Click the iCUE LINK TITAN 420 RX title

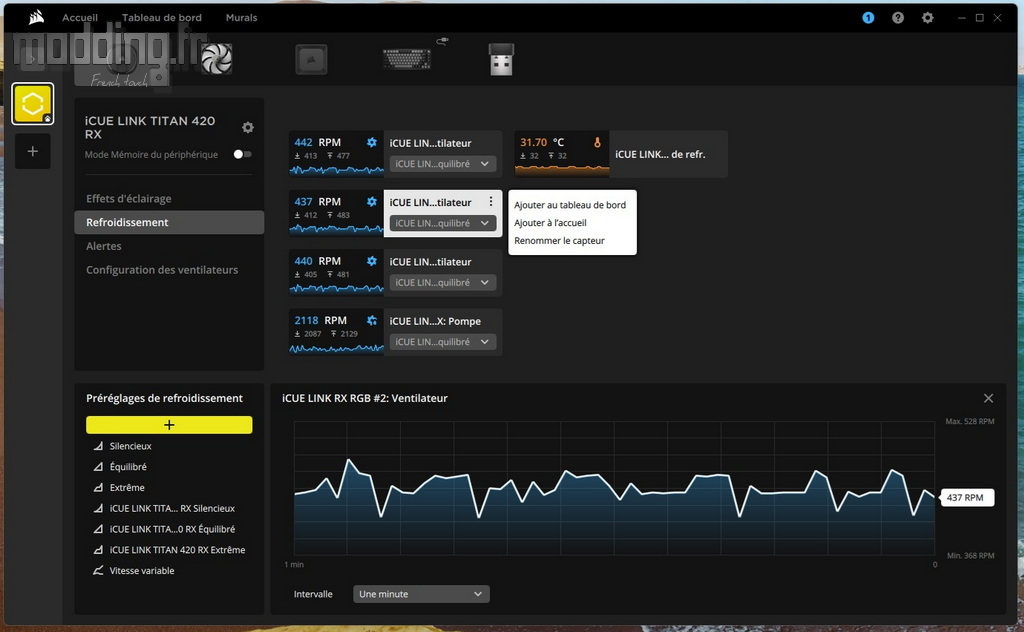click(150, 127)
